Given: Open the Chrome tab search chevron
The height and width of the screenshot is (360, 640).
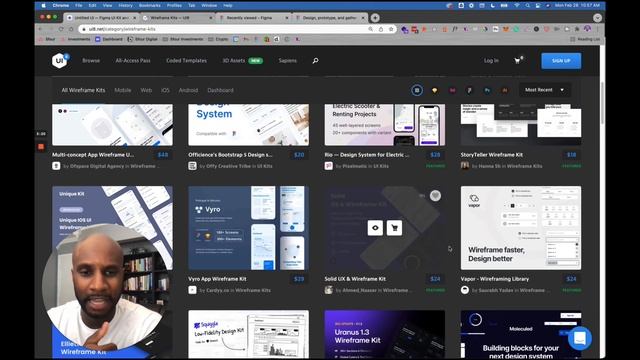Looking at the screenshot, I should pyautogui.click(x=597, y=18).
